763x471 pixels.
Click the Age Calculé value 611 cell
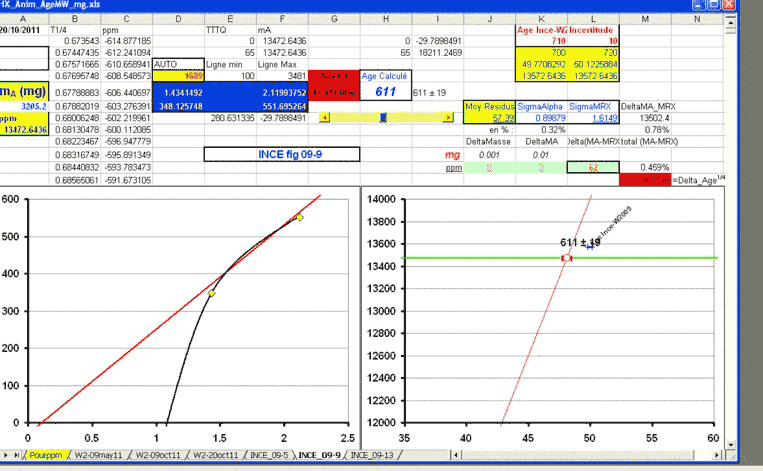(x=385, y=91)
